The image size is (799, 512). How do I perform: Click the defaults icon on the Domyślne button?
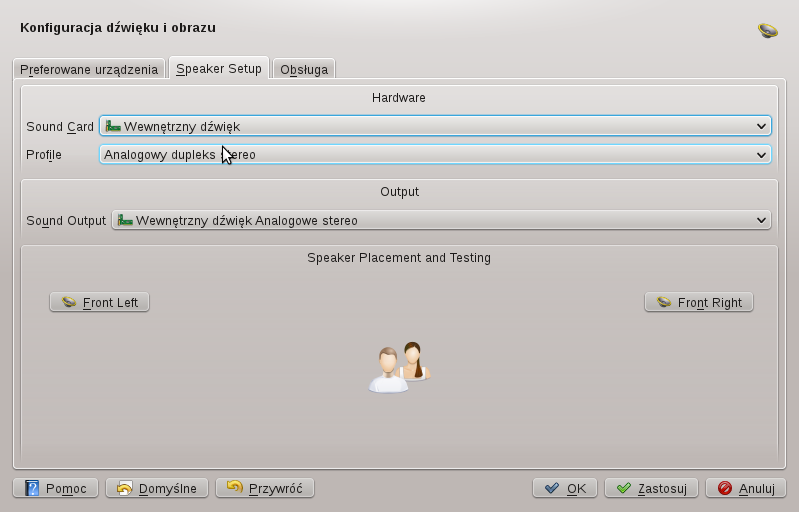[125, 488]
